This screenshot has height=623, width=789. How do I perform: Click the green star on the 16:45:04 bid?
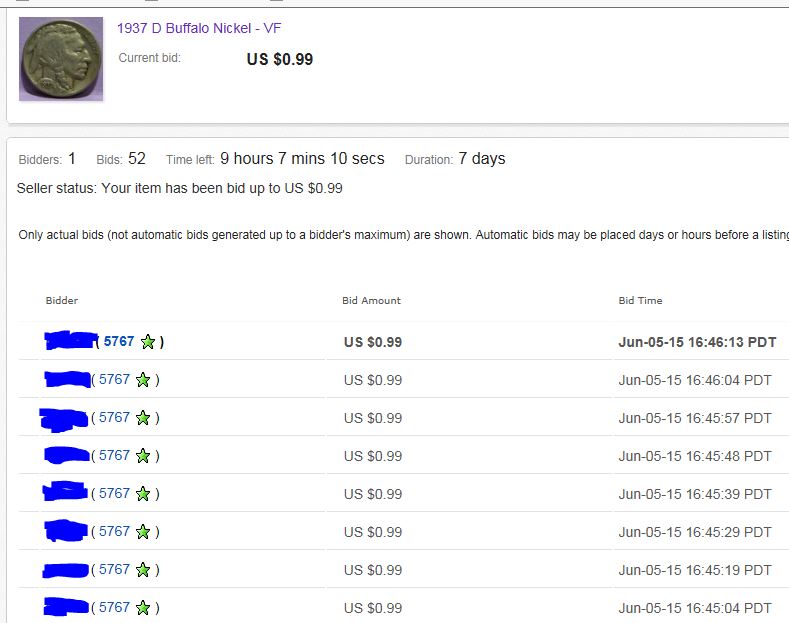click(143, 608)
